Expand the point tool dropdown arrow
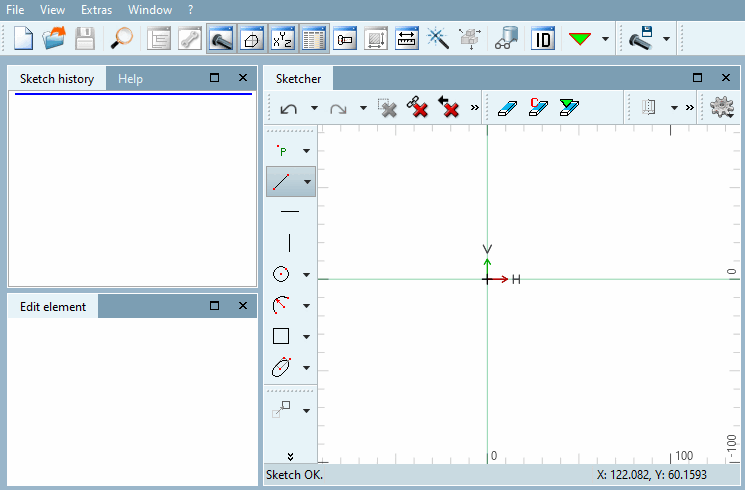The image size is (745, 490). click(306, 151)
